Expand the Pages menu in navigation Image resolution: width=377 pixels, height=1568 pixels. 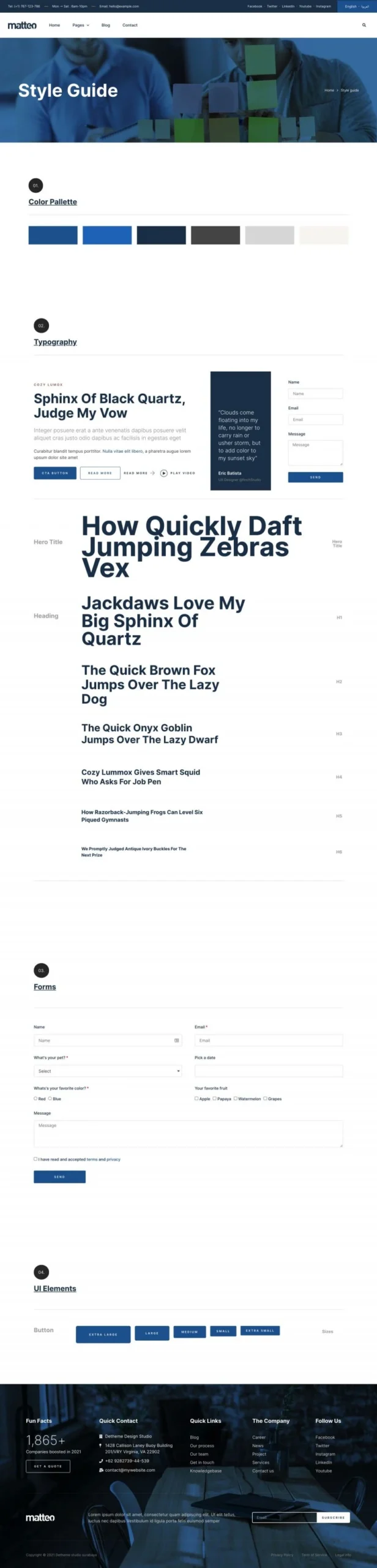[x=81, y=25]
